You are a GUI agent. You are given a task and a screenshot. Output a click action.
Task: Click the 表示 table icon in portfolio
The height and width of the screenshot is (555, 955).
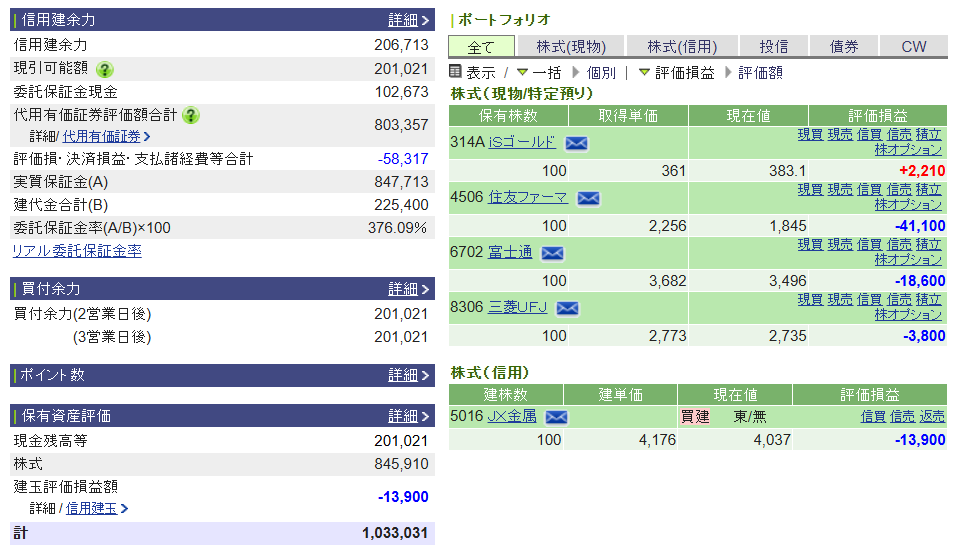pyautogui.click(x=456, y=72)
